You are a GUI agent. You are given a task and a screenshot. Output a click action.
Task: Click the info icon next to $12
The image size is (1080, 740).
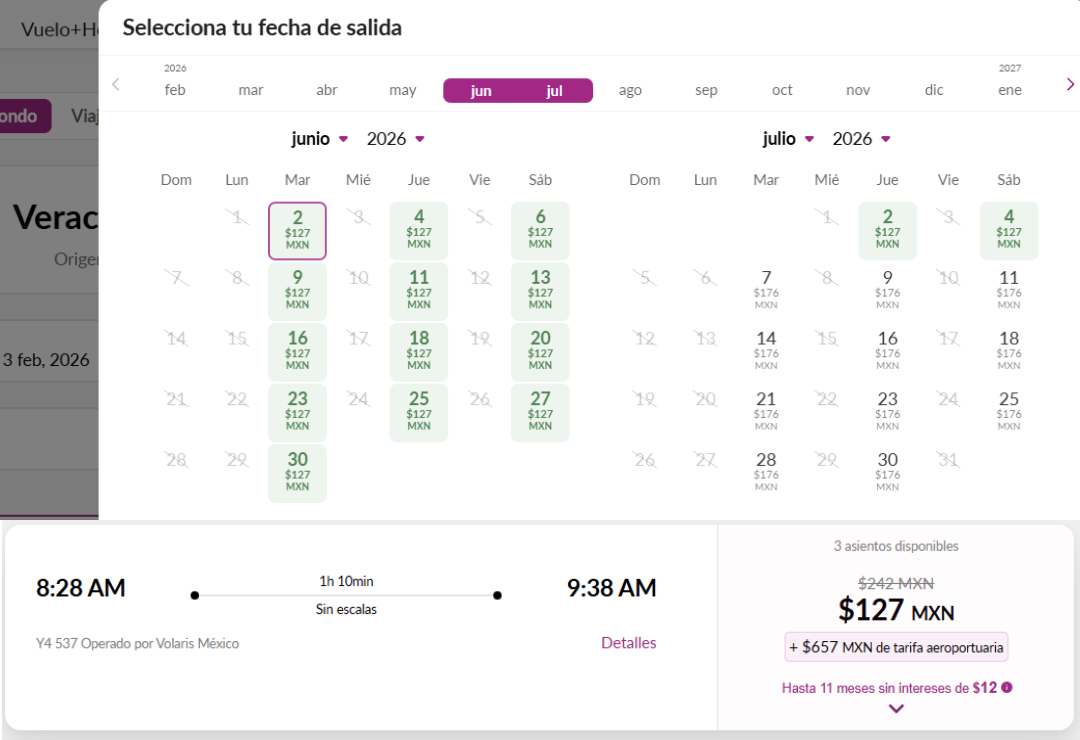(x=1006, y=688)
